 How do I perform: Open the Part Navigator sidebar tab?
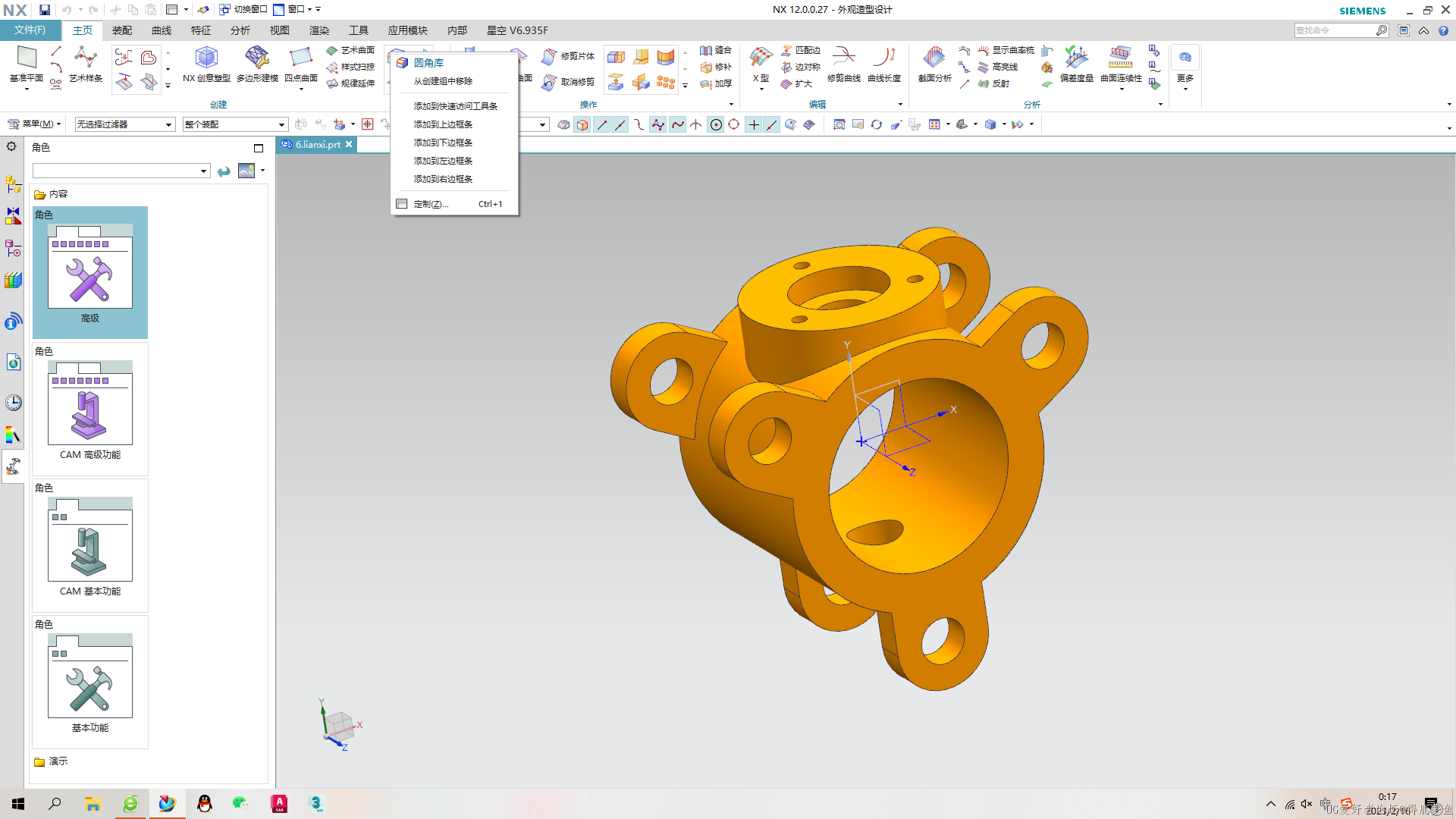13,249
